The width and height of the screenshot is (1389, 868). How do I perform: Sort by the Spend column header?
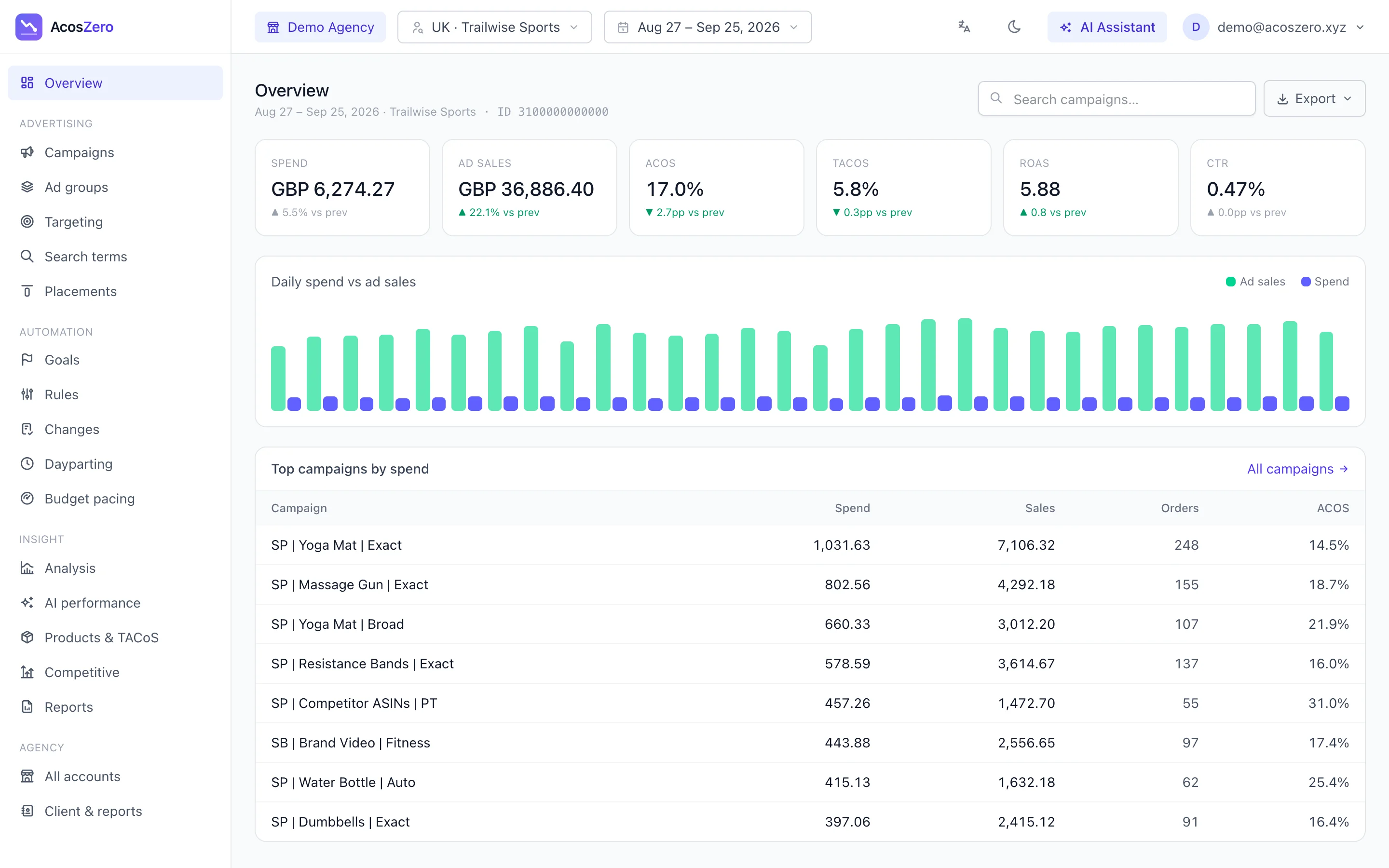852,508
